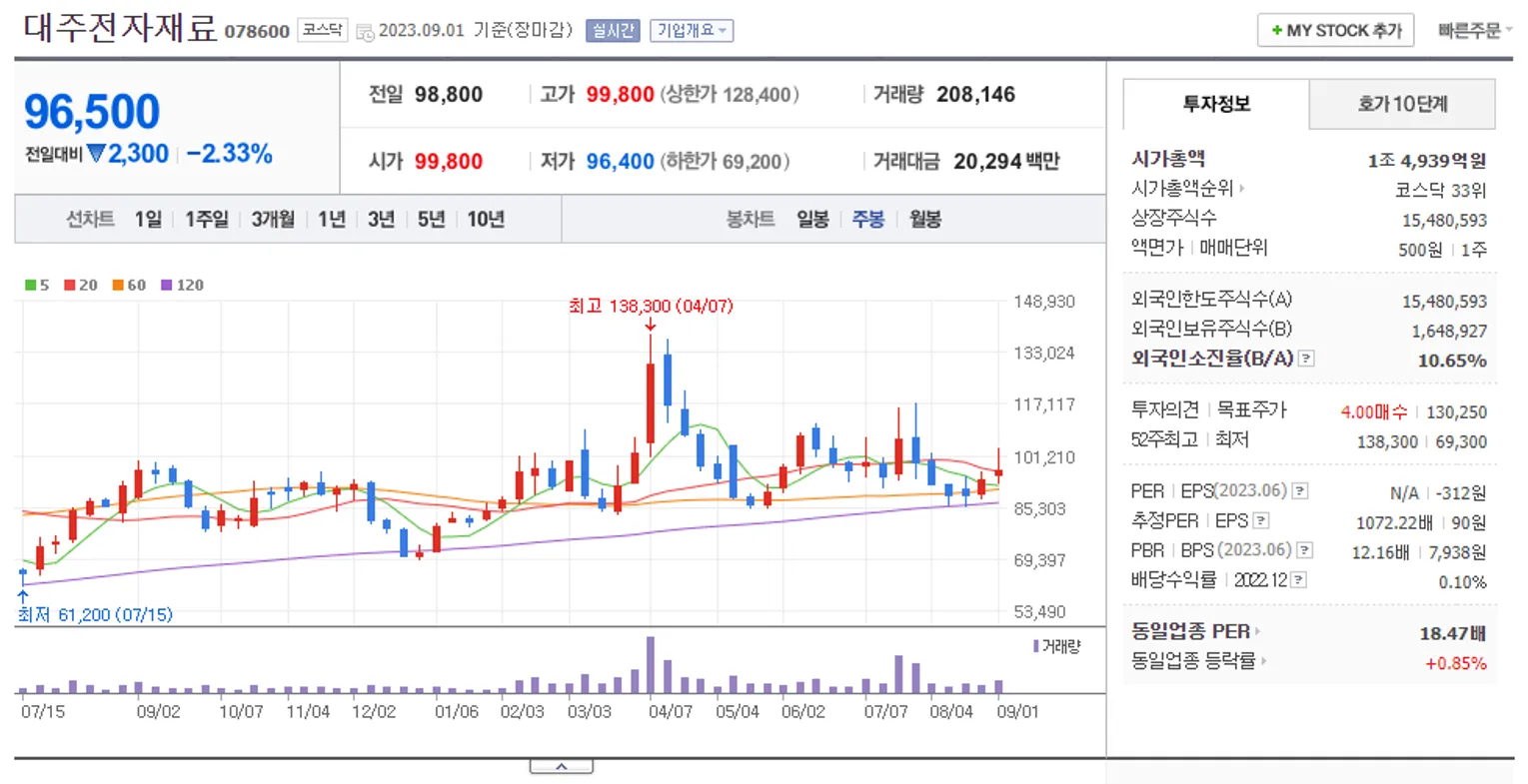This screenshot has height=784, width=1528.
Task: Click the 상장주식수 value 15,480,593
Action: click(1444, 221)
